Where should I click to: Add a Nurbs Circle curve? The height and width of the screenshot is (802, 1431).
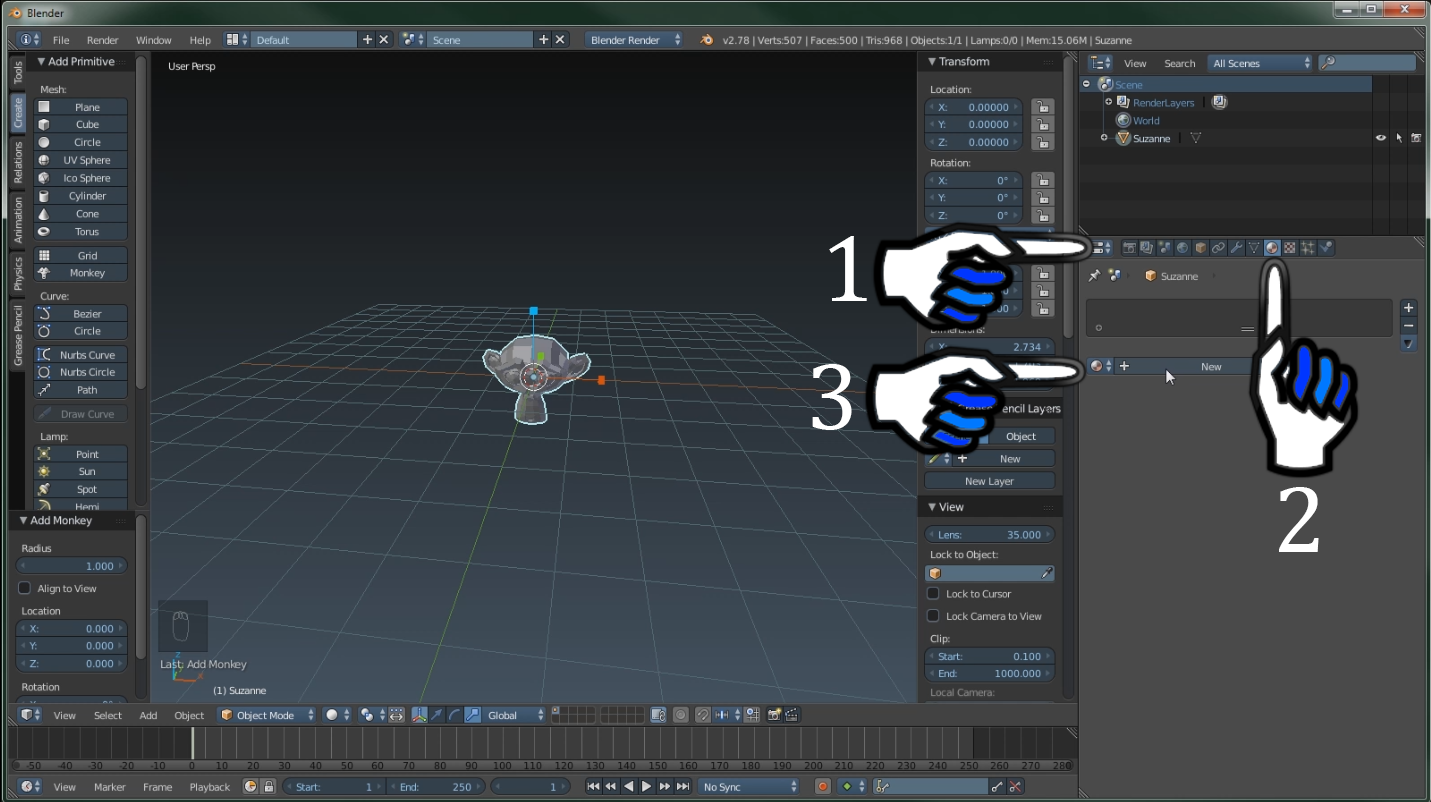click(81, 372)
